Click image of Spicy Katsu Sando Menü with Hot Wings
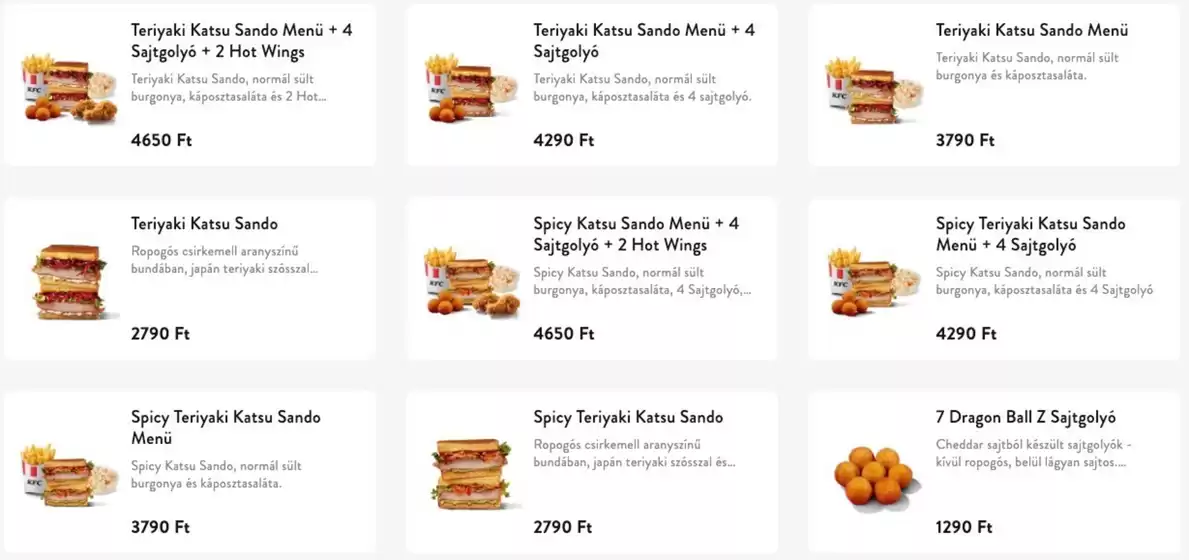Screen dimensions: 1189x560 point(470,282)
